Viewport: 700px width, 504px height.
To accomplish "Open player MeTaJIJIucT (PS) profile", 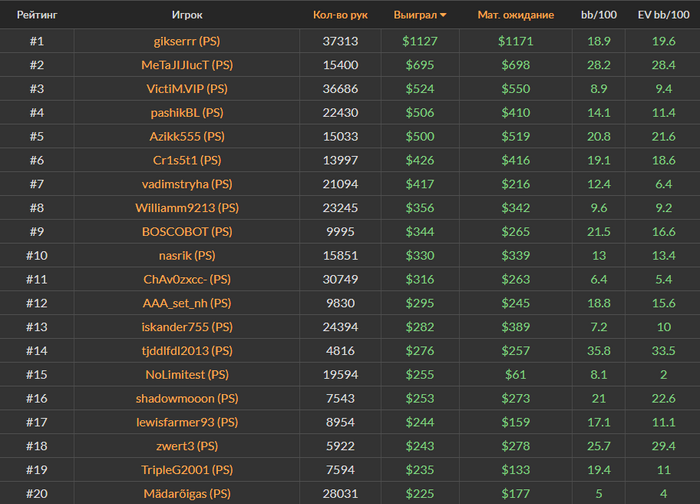I will (x=186, y=65).
